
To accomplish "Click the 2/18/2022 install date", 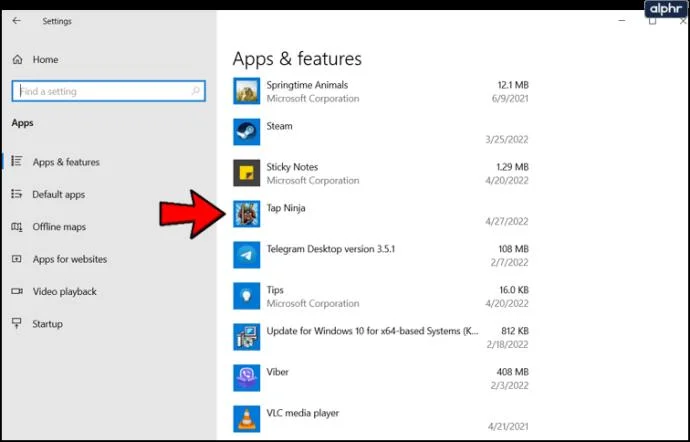I will pos(507,344).
